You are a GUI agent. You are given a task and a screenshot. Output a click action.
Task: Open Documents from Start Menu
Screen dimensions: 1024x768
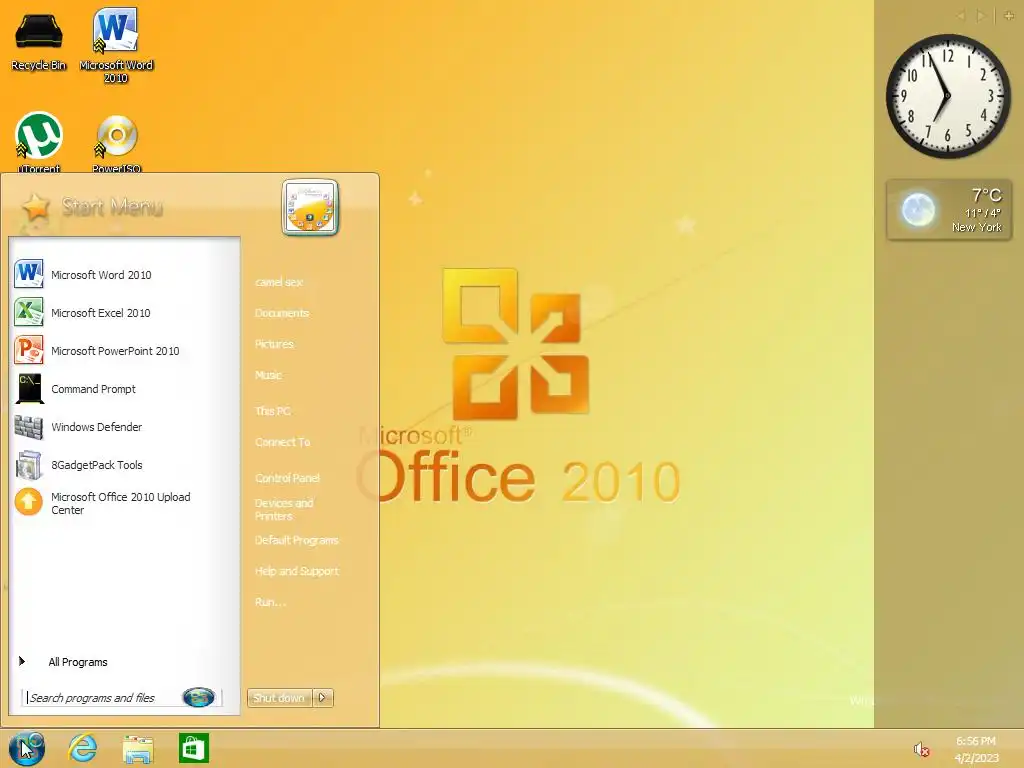coord(281,313)
